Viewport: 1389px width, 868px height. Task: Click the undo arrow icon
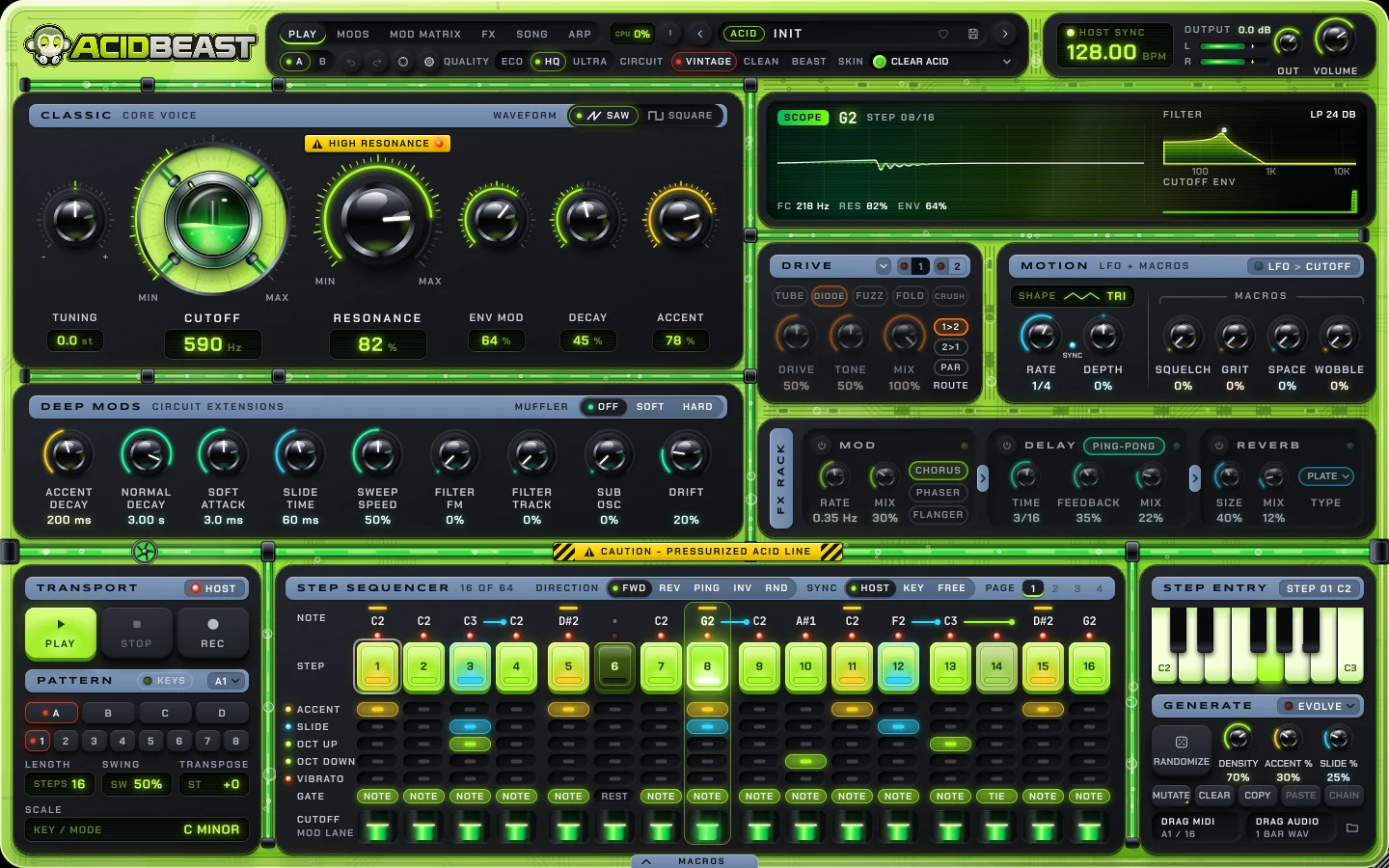(352, 62)
